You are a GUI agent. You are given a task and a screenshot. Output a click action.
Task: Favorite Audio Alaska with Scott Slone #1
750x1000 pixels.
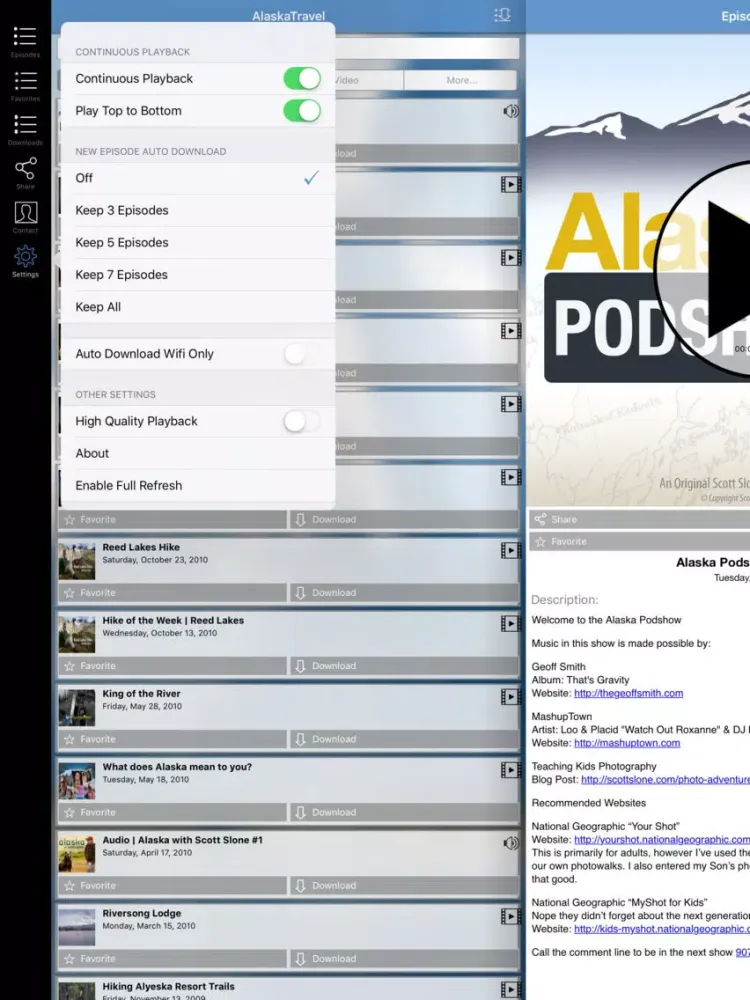[x=173, y=886]
